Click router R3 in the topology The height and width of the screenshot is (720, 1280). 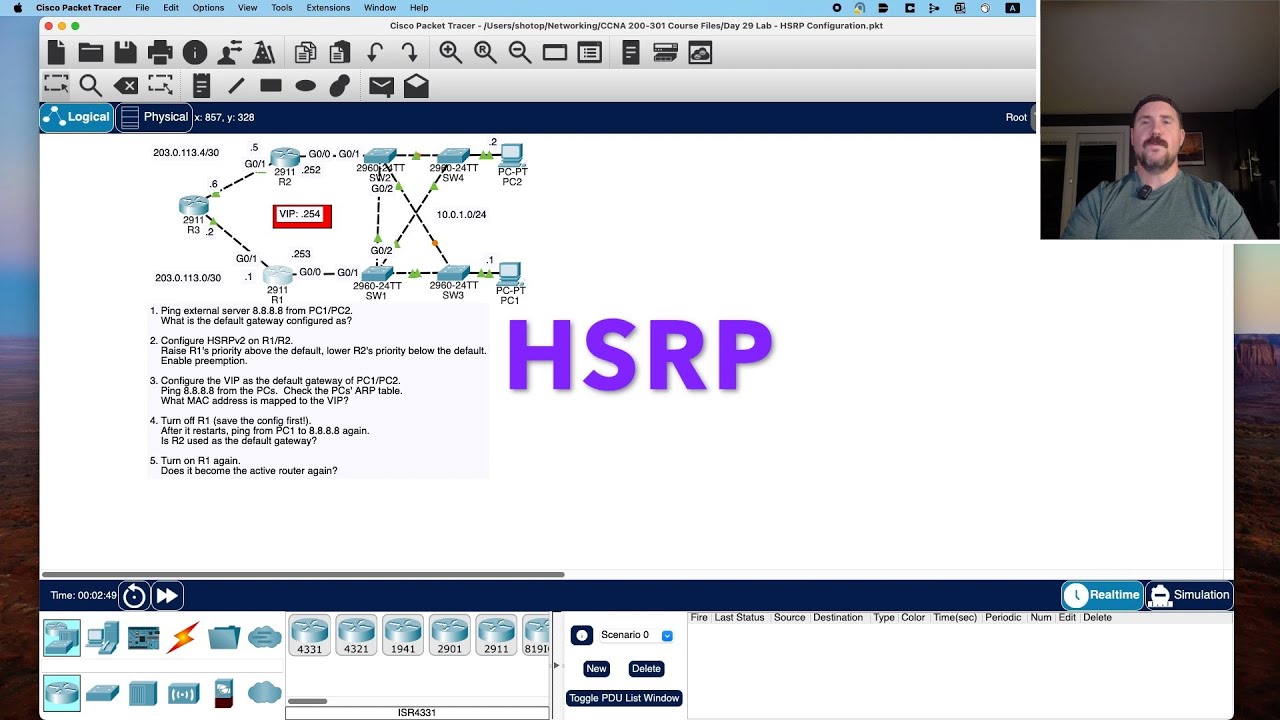click(193, 206)
